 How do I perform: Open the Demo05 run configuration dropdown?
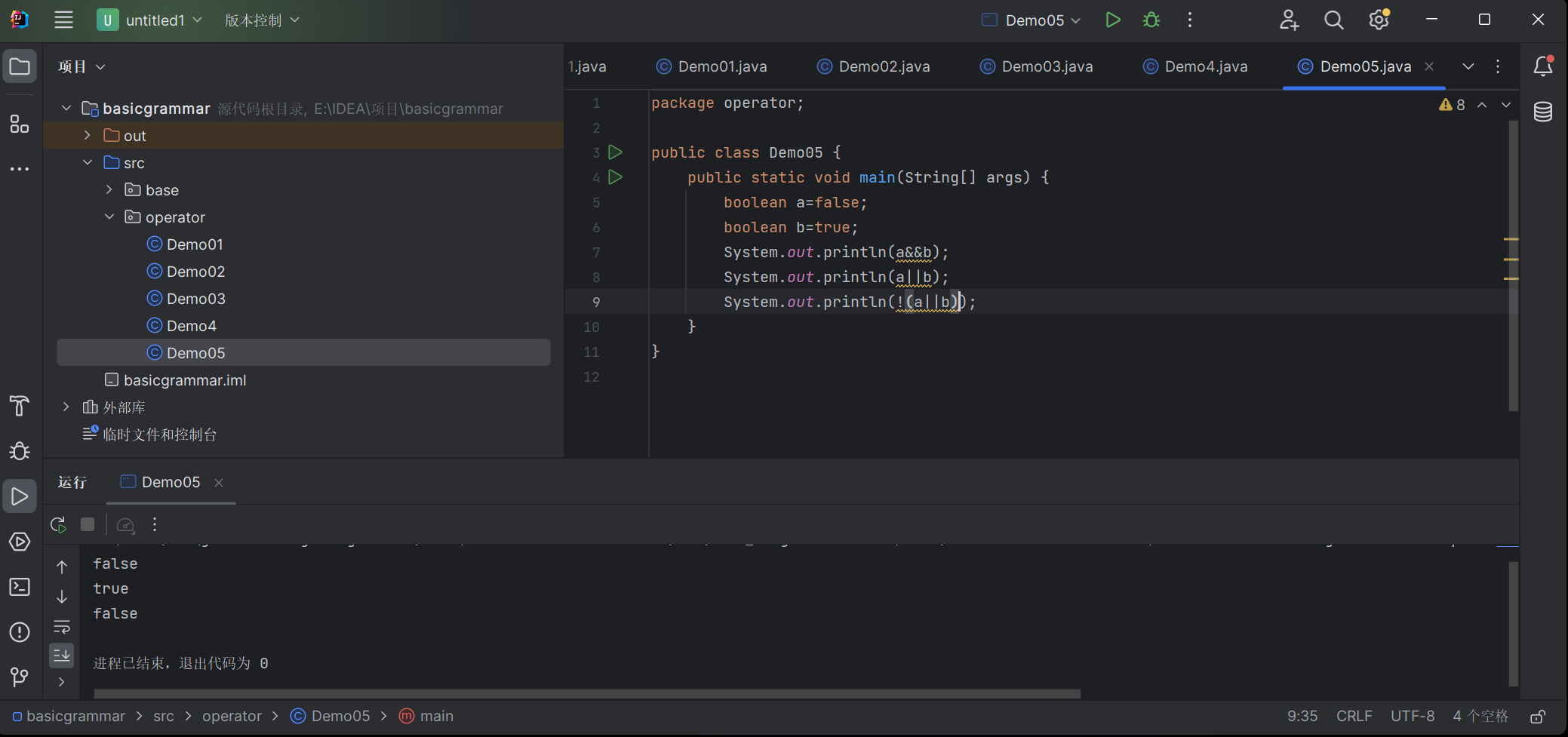[x=1031, y=20]
